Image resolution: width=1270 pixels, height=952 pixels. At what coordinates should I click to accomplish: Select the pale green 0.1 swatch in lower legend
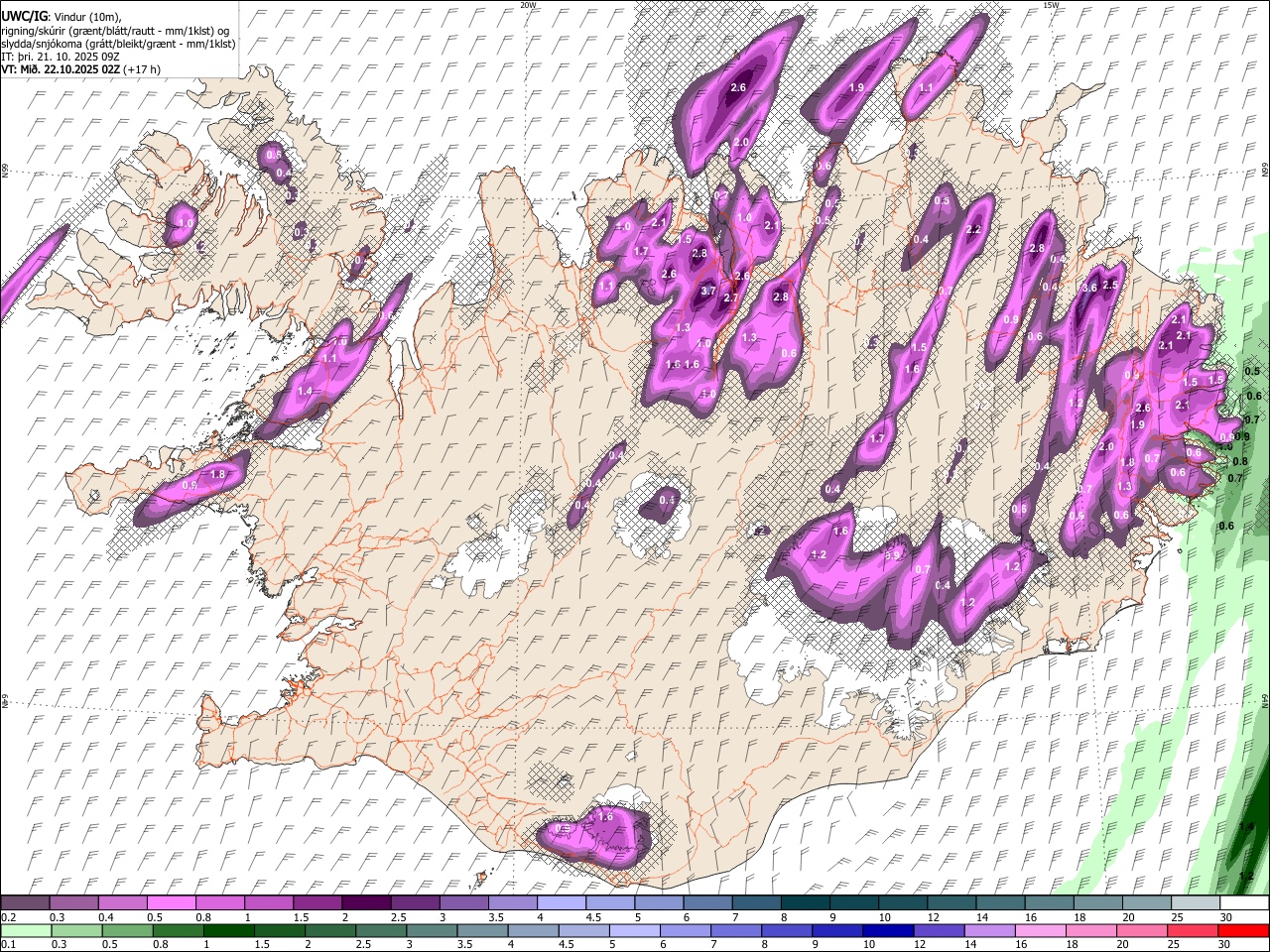(25, 930)
